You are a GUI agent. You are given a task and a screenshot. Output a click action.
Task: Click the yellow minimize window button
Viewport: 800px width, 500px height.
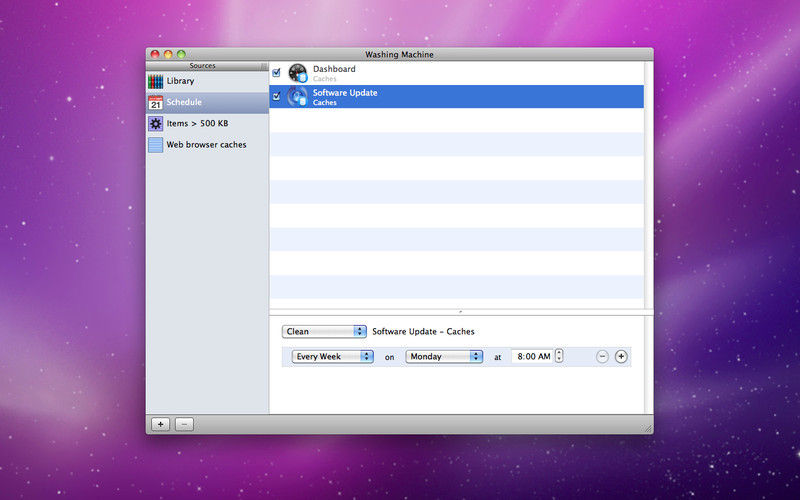[x=168, y=54]
